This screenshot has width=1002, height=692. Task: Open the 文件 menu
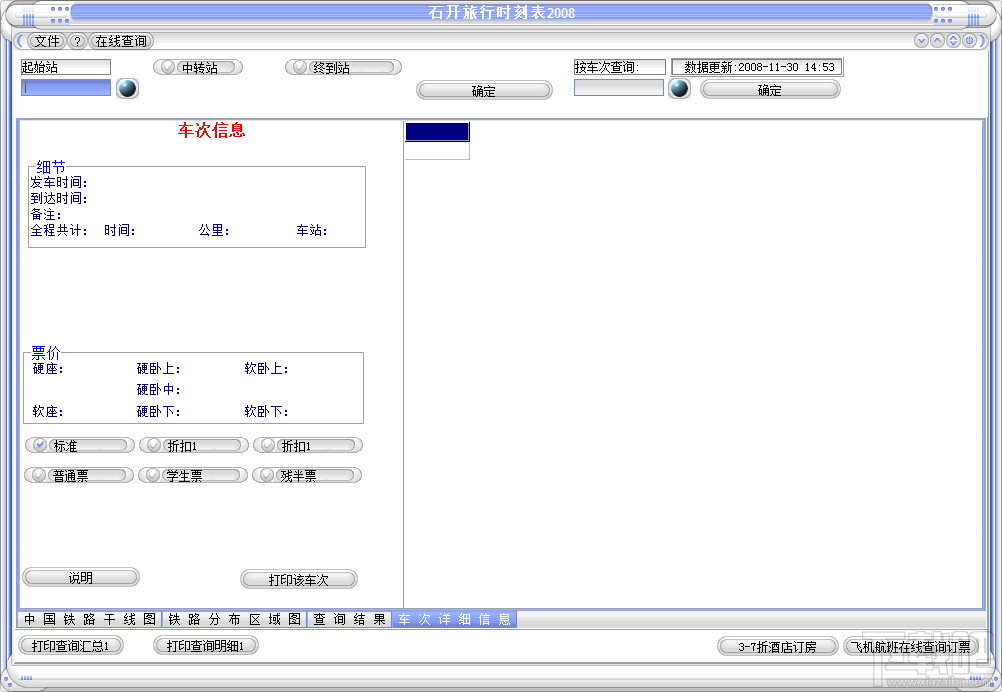tap(47, 42)
